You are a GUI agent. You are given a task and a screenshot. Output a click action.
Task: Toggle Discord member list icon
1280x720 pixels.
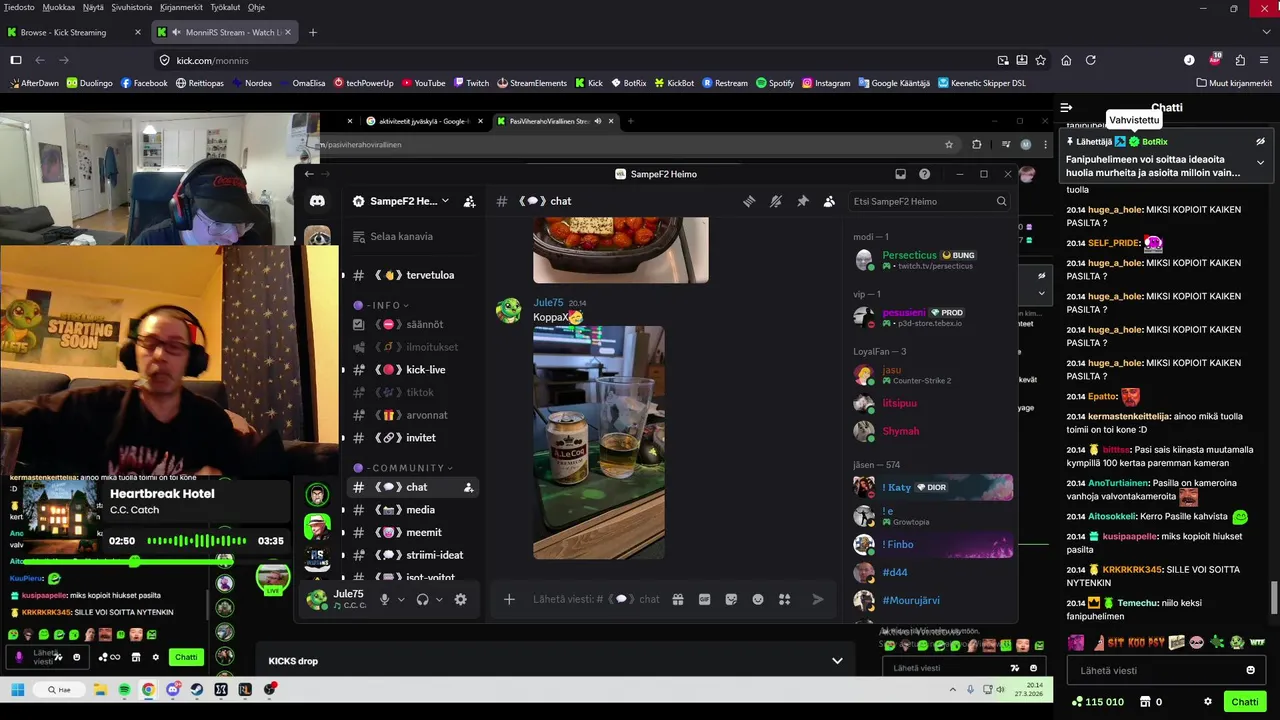(x=829, y=201)
